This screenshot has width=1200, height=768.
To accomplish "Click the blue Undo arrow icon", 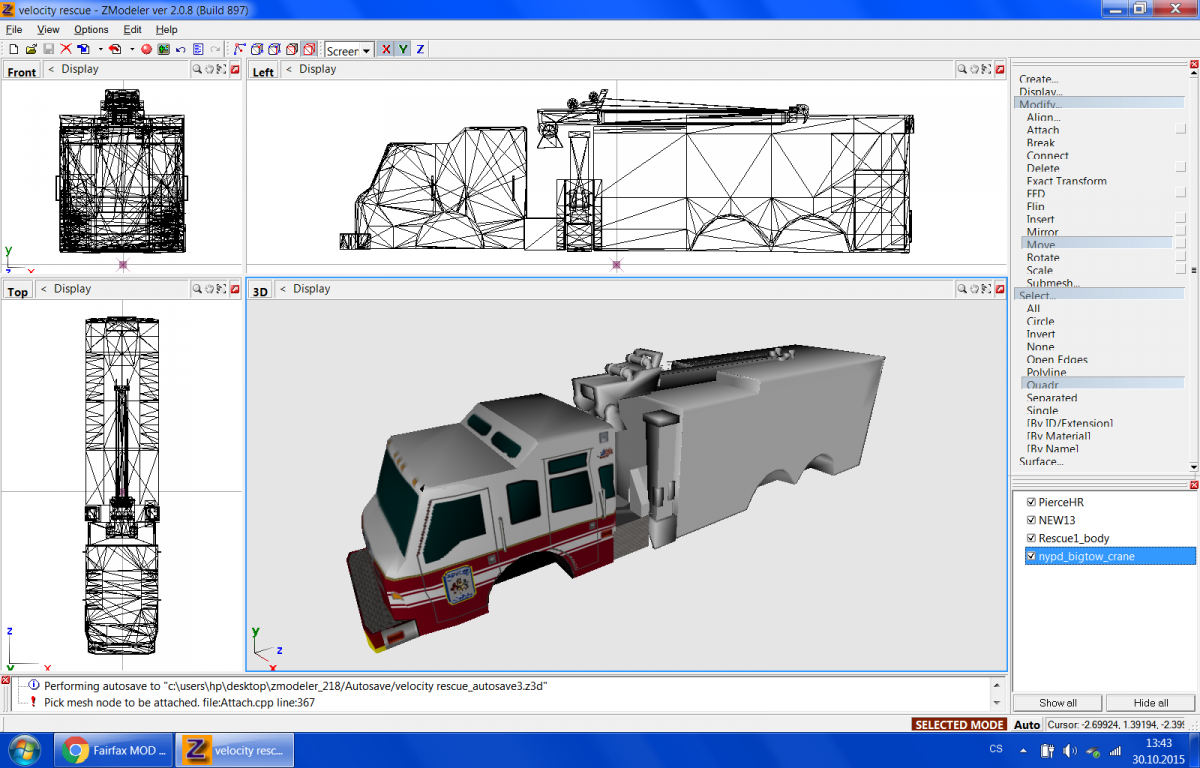I will (x=180, y=49).
